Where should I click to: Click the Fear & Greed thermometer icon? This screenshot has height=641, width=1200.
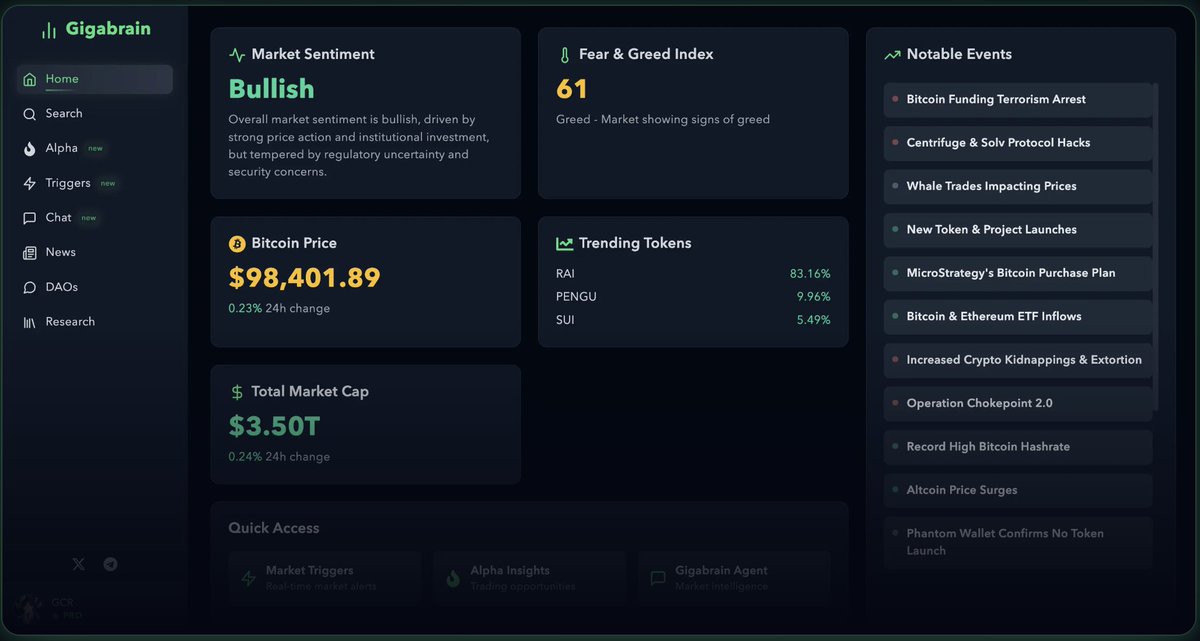pyautogui.click(x=565, y=55)
